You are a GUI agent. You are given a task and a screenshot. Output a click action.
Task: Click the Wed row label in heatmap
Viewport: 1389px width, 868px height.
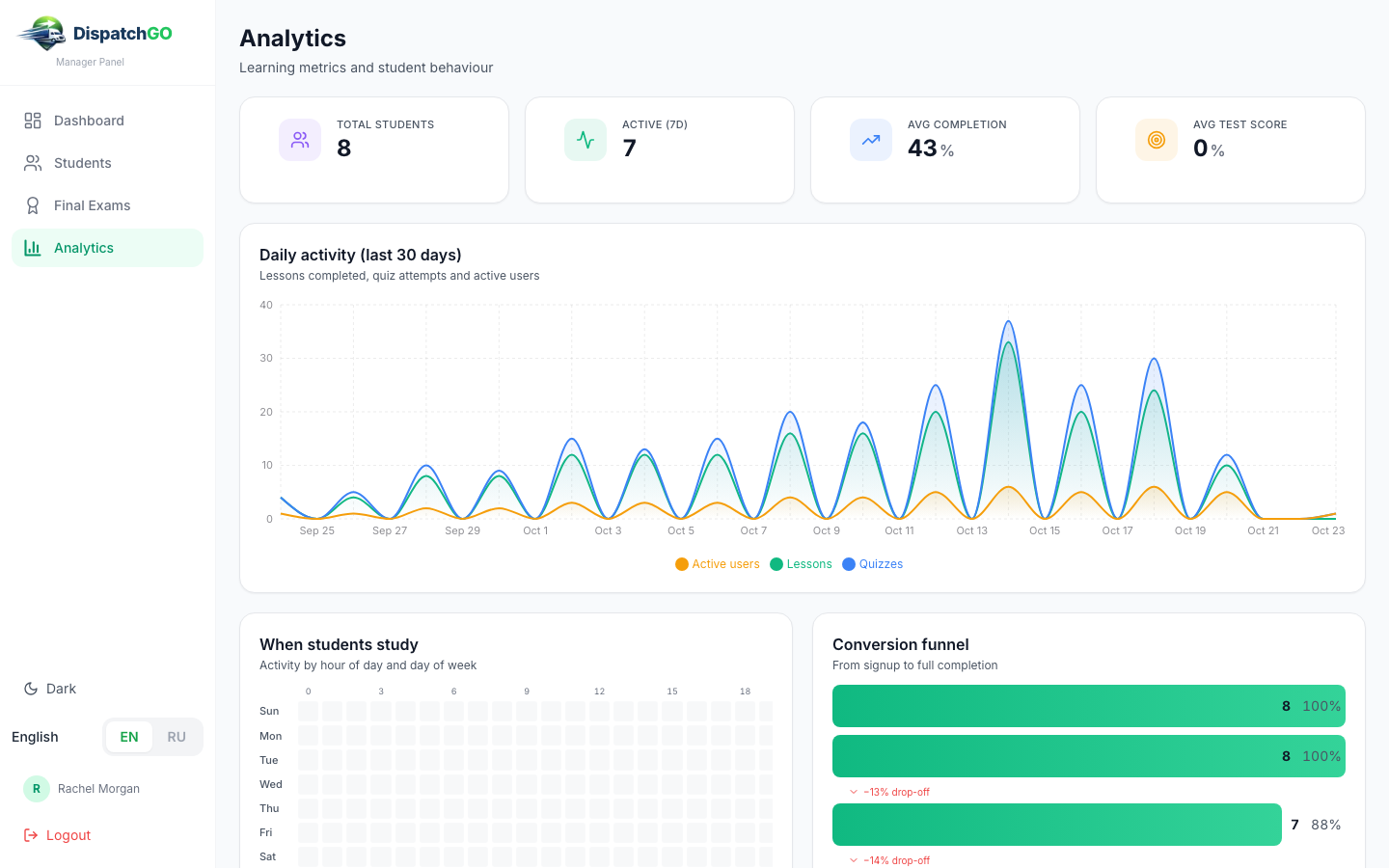pyautogui.click(x=271, y=784)
